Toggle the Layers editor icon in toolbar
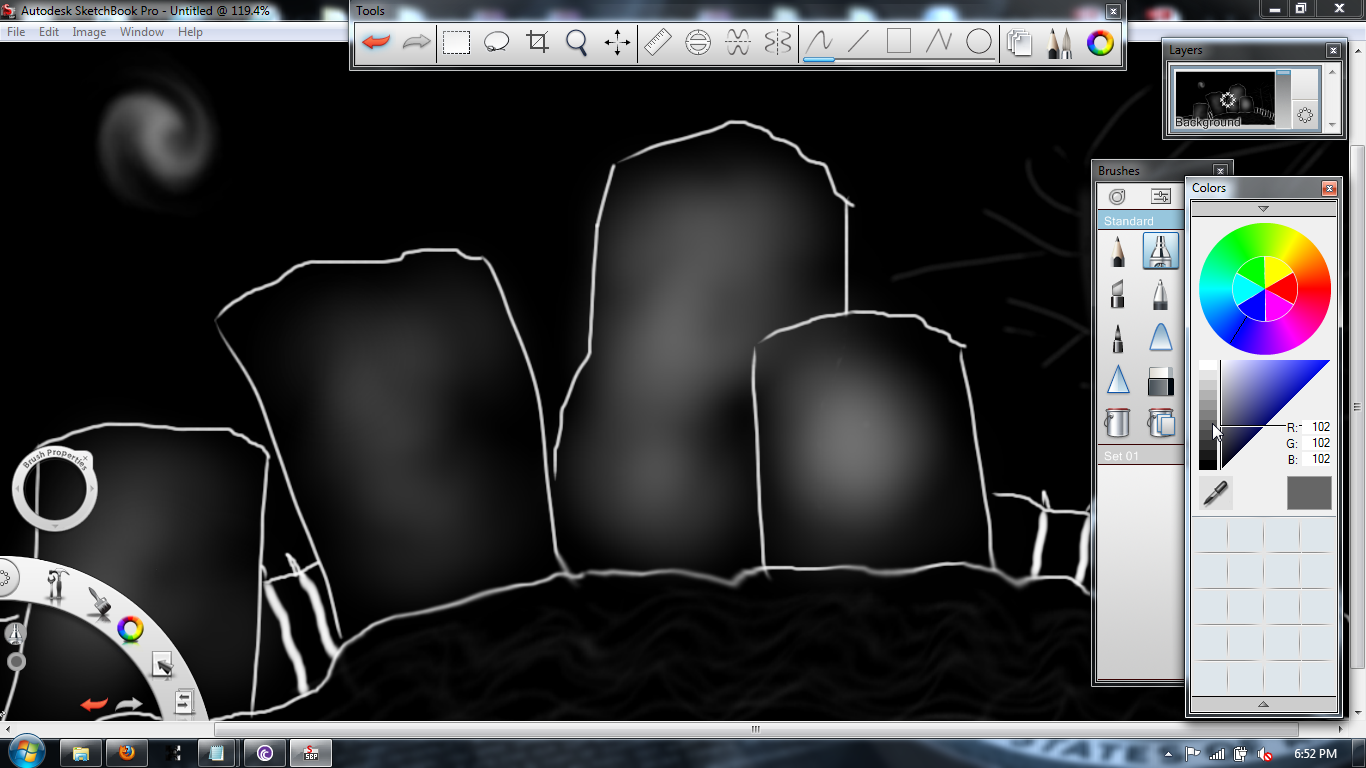Image resolution: width=1366 pixels, height=768 pixels. click(1020, 43)
